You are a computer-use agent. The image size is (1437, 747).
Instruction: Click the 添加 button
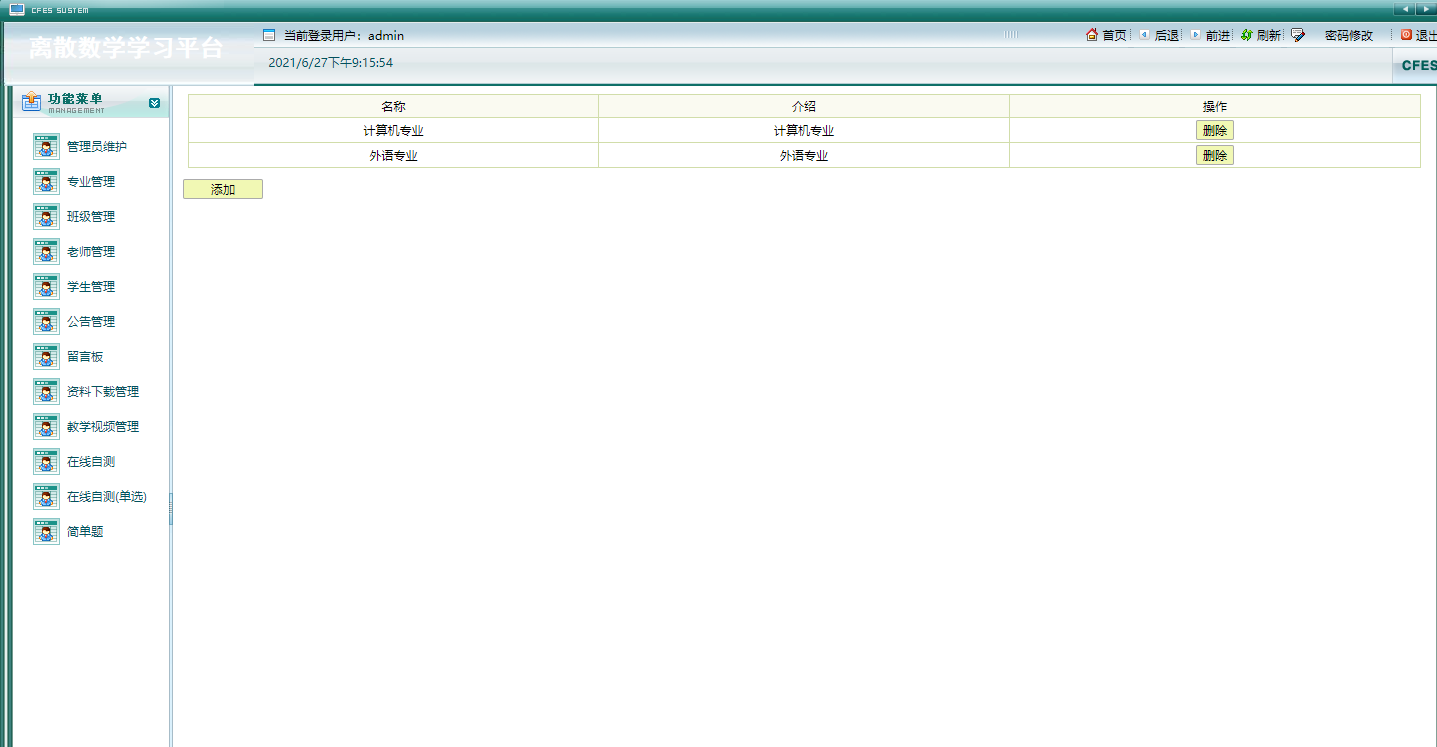click(x=223, y=189)
